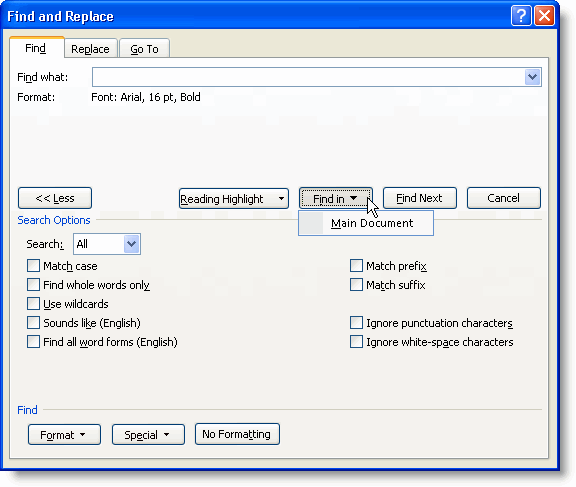The width and height of the screenshot is (576, 487).
Task: Close the Find and Replace dialog
Action: click(544, 16)
